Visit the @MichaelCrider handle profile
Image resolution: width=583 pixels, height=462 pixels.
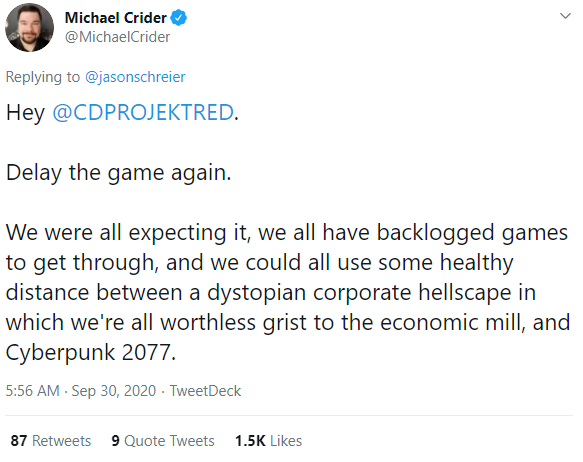pos(117,37)
